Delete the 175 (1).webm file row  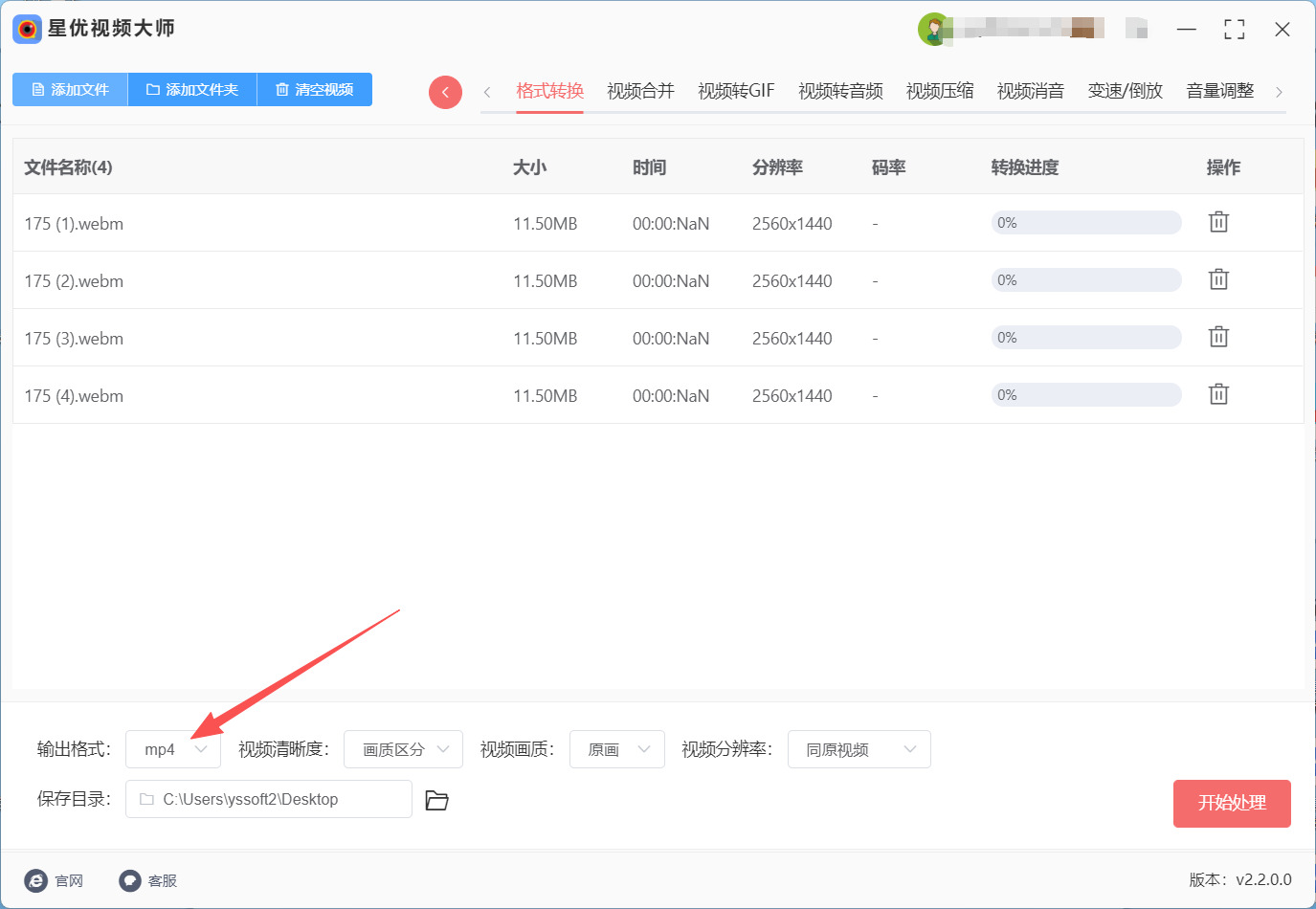(1217, 222)
